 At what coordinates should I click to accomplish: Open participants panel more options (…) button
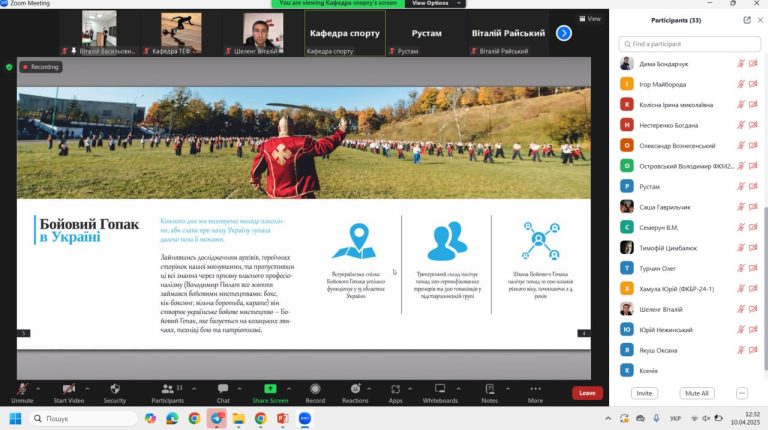[x=742, y=393]
